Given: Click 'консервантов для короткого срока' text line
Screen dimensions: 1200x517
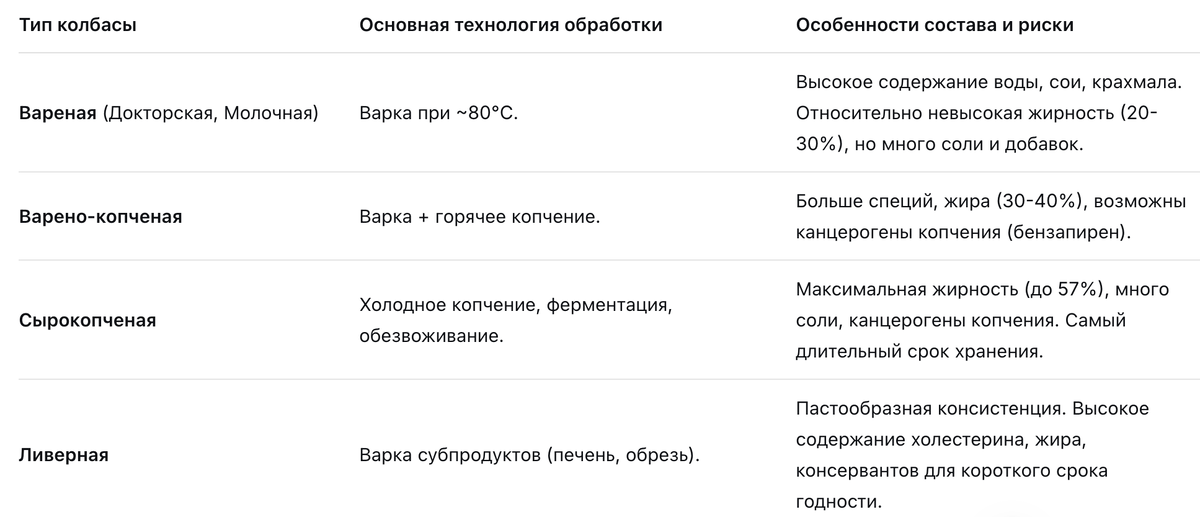Looking at the screenshot, I should click(951, 471).
